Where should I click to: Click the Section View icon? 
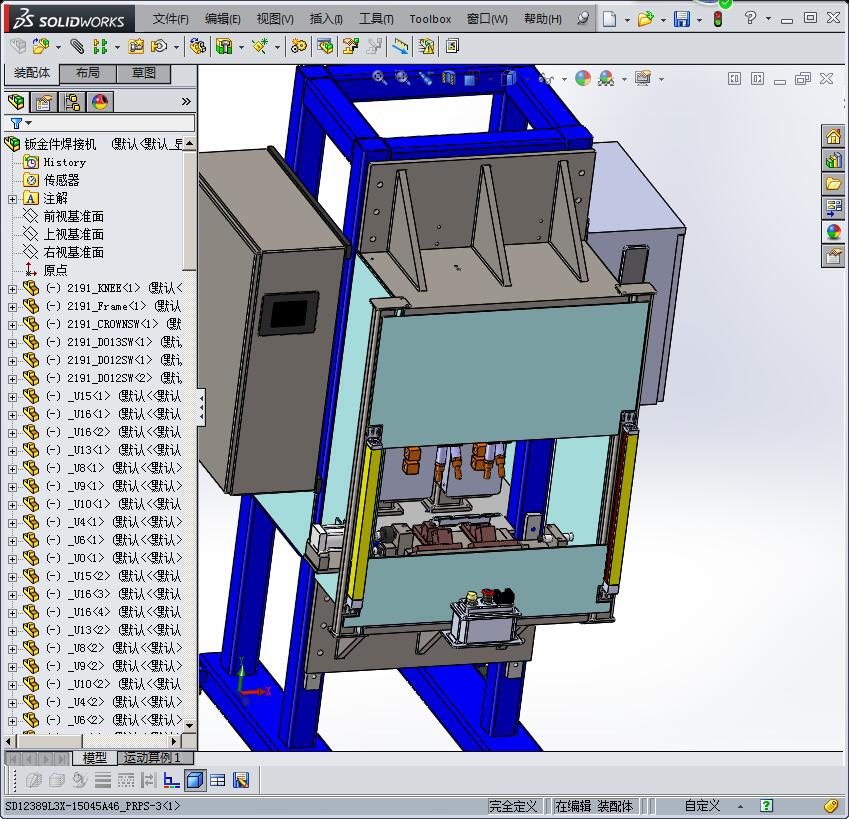[x=448, y=78]
